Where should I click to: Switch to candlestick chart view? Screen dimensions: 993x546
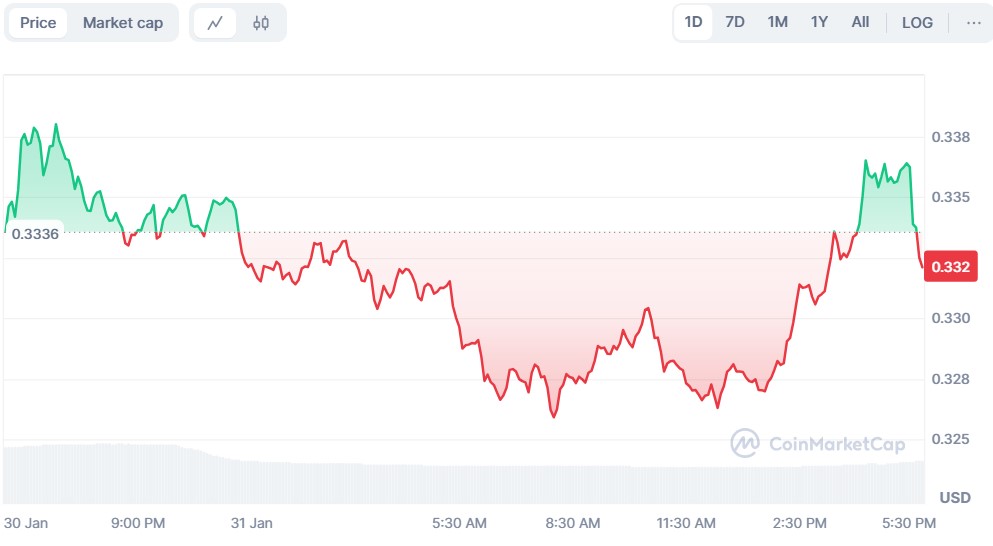261,23
